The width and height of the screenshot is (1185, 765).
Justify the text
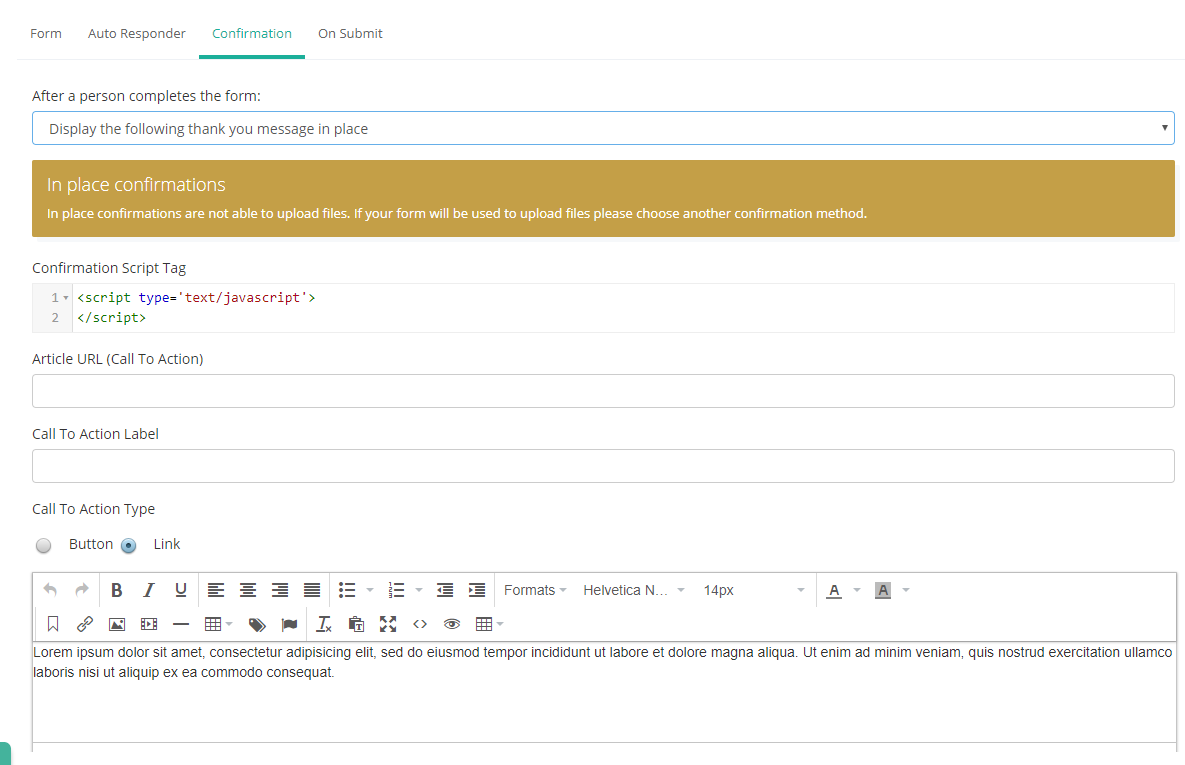coord(311,590)
